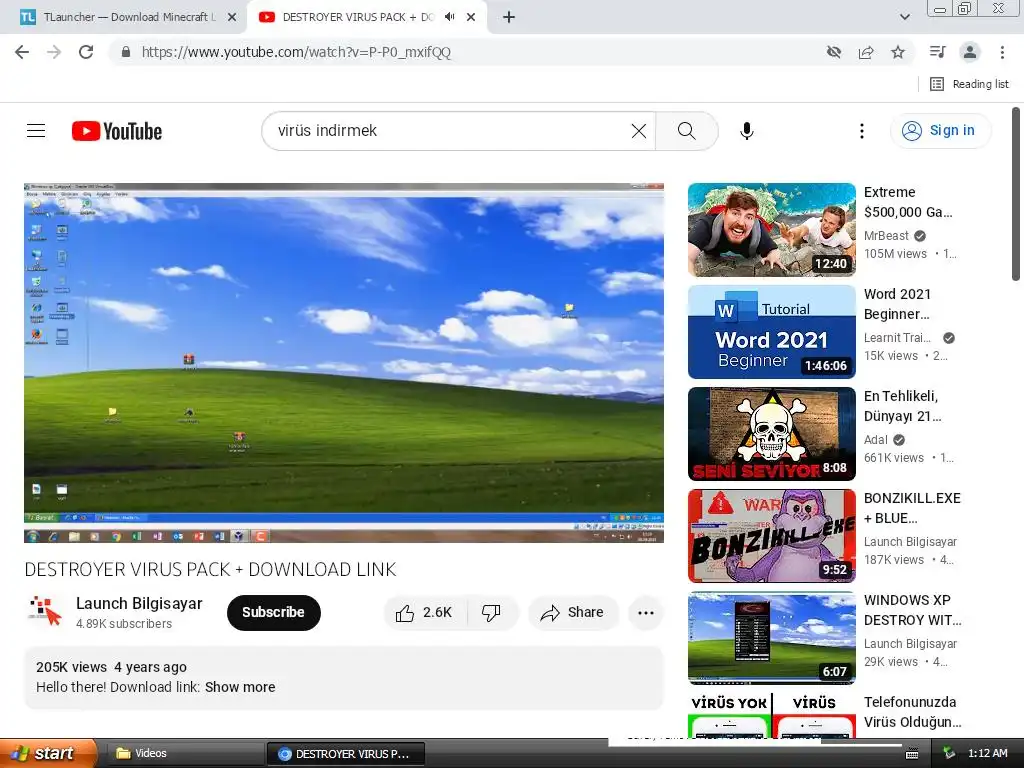The image size is (1024, 768).
Task: Close the DESTROYER VIRUS PACK tab
Action: pos(471,17)
